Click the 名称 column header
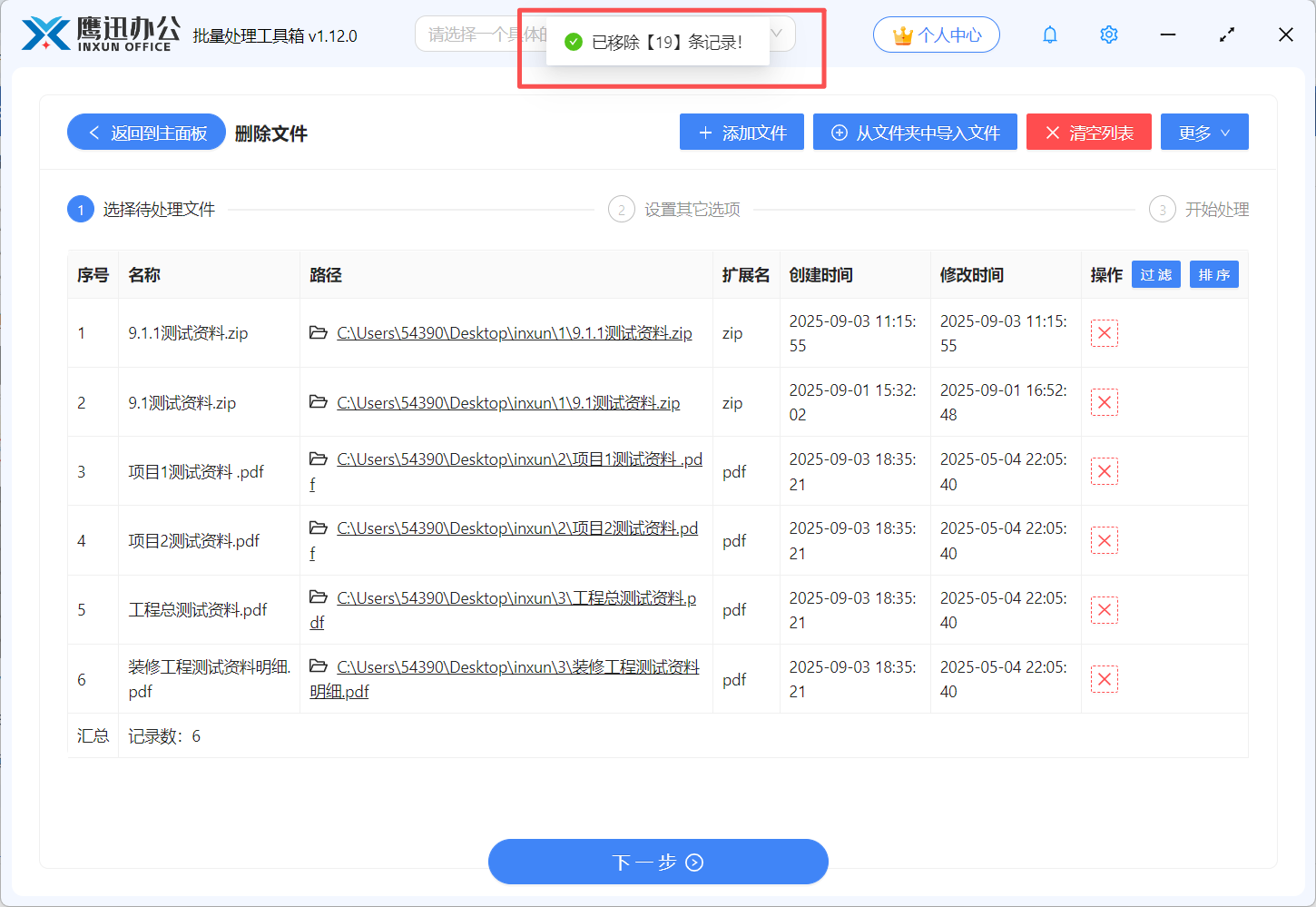 [144, 274]
